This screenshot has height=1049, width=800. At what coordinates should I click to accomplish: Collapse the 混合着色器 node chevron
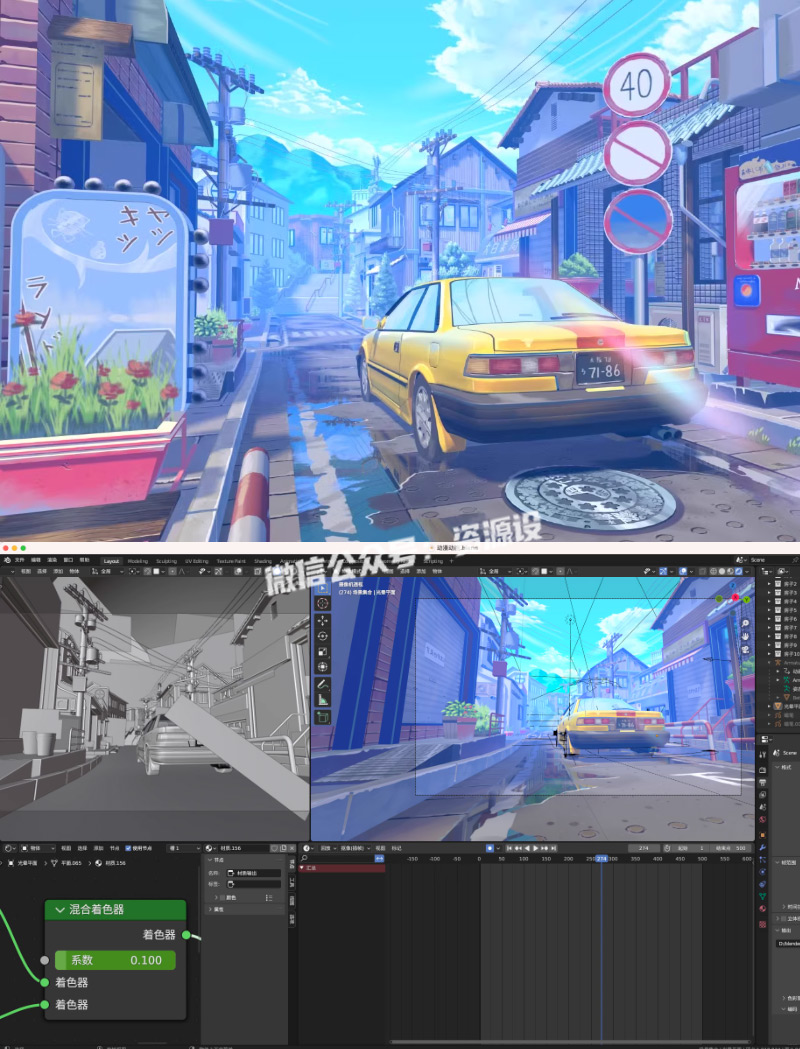tap(60, 910)
